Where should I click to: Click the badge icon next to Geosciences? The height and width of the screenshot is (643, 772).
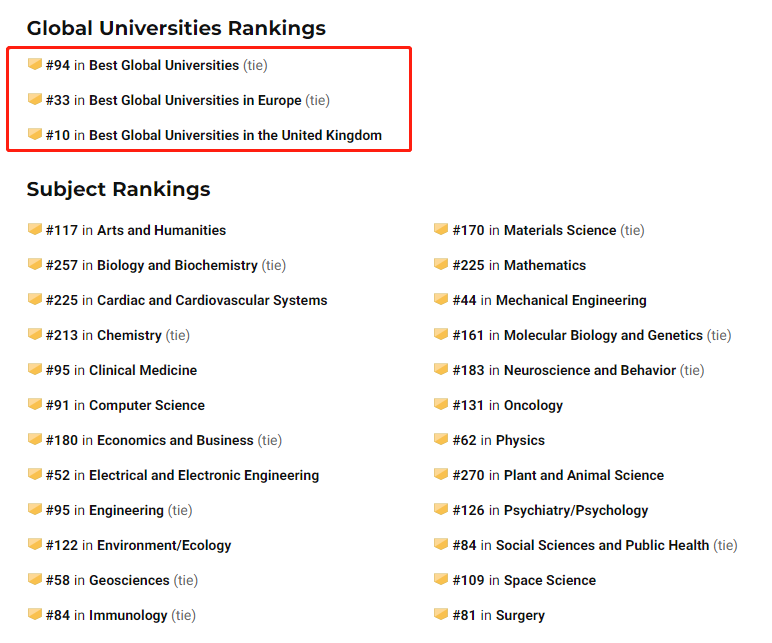pos(34,579)
